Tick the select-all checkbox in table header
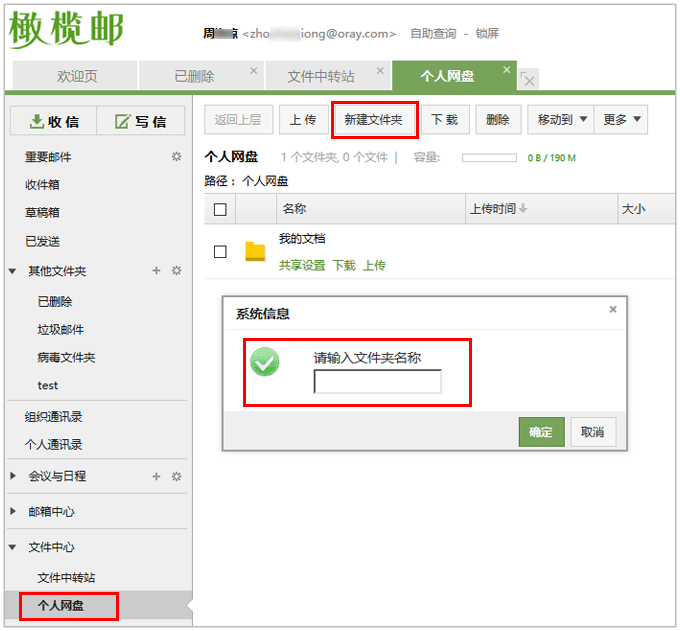This screenshot has width=680, height=631. (x=220, y=209)
